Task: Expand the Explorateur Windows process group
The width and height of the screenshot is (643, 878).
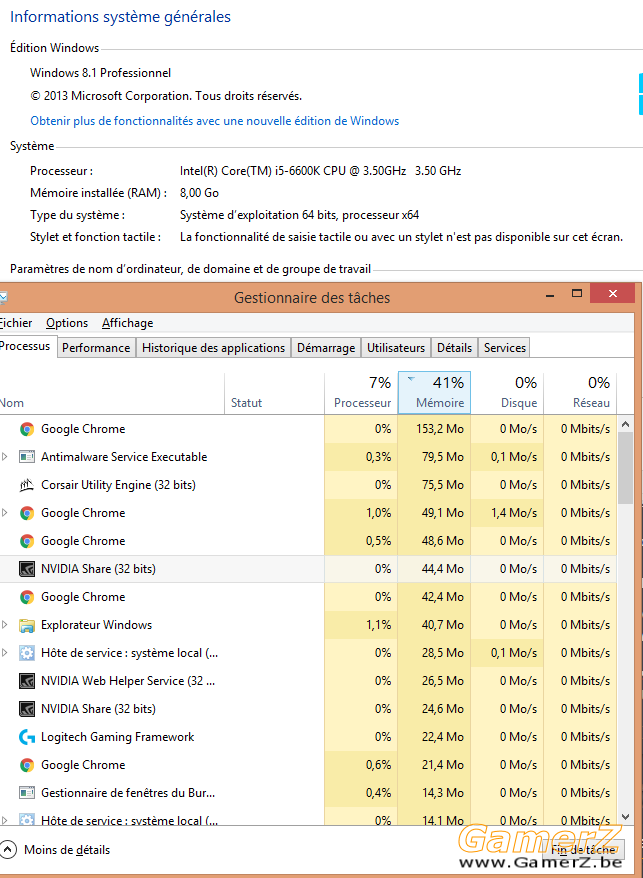Action: coord(4,625)
